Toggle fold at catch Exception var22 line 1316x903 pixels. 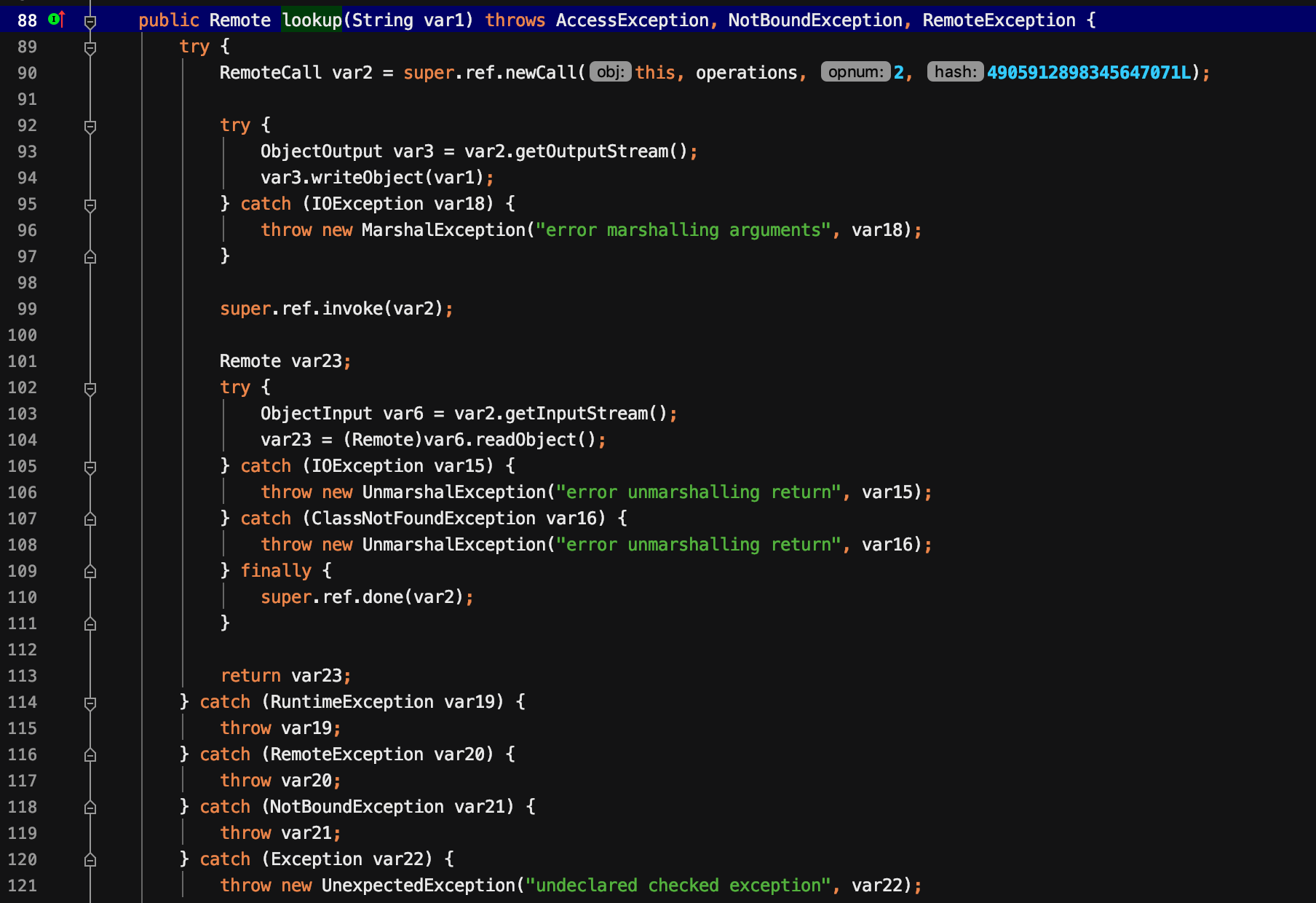pos(90,859)
